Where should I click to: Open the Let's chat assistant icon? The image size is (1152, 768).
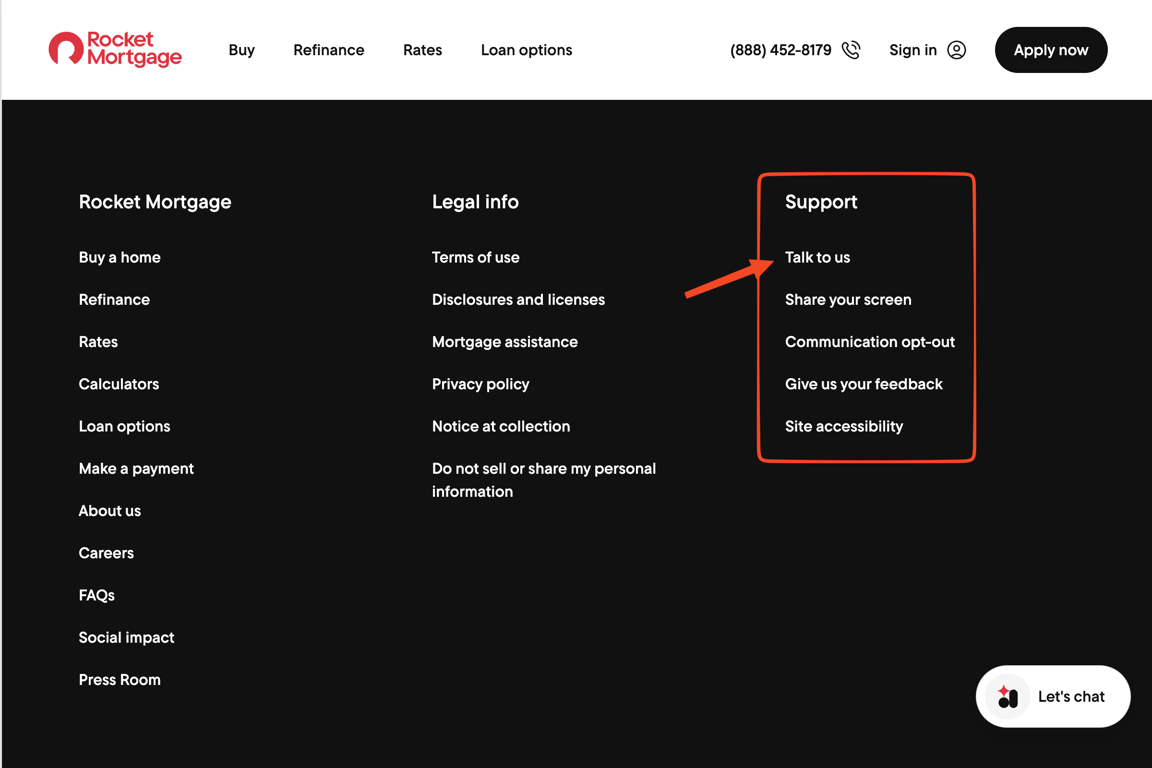pos(1007,696)
